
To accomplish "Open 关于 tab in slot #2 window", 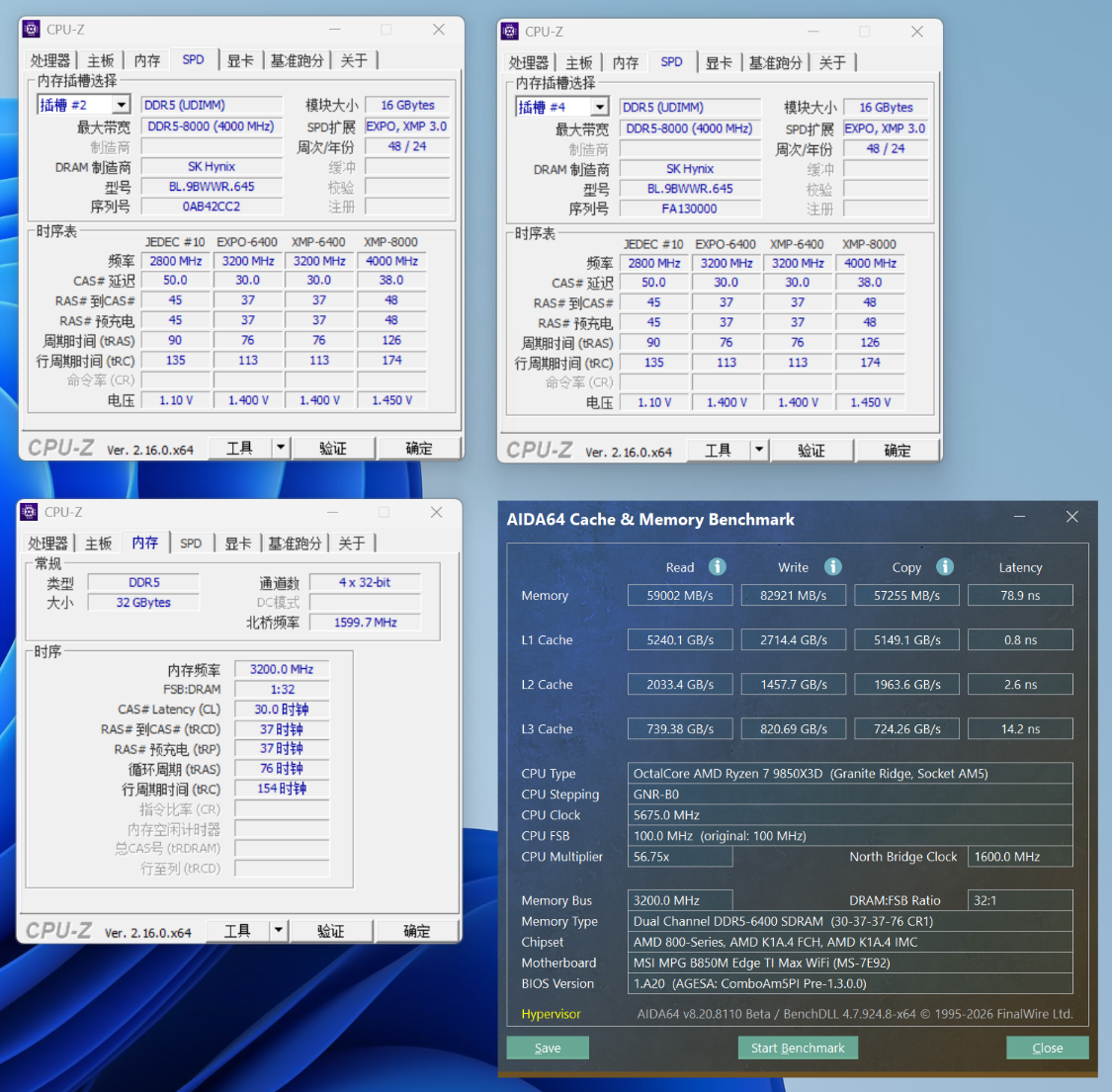I will coord(353,61).
